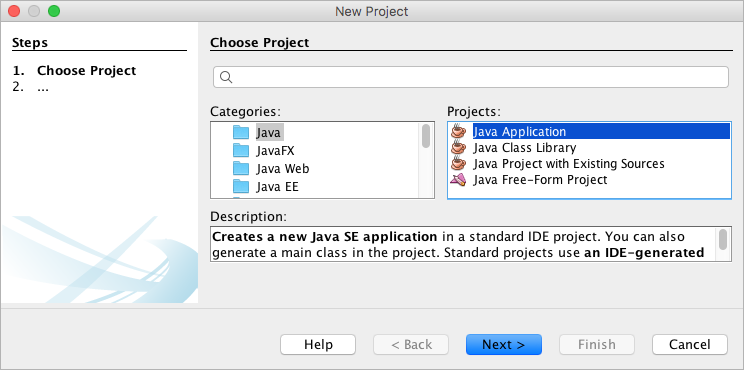This screenshot has height=370, width=744.
Task: Choose Java Class Library project type
Action: (x=525, y=148)
